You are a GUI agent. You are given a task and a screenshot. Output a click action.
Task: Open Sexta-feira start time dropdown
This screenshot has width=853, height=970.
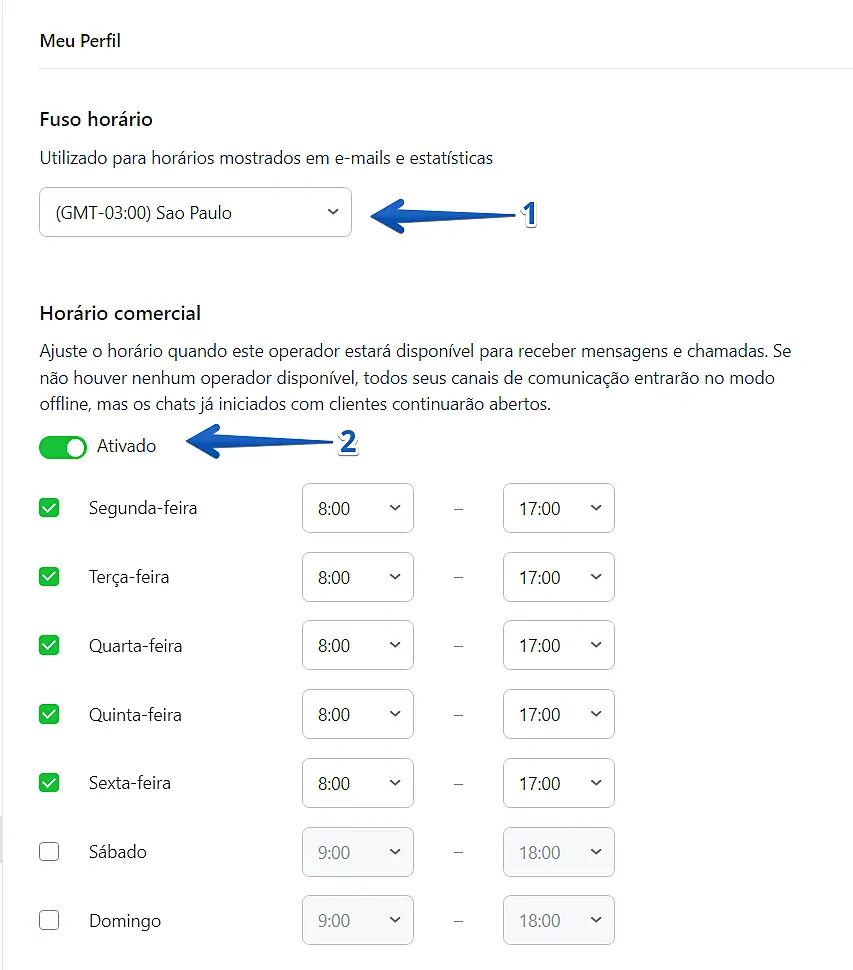(357, 783)
